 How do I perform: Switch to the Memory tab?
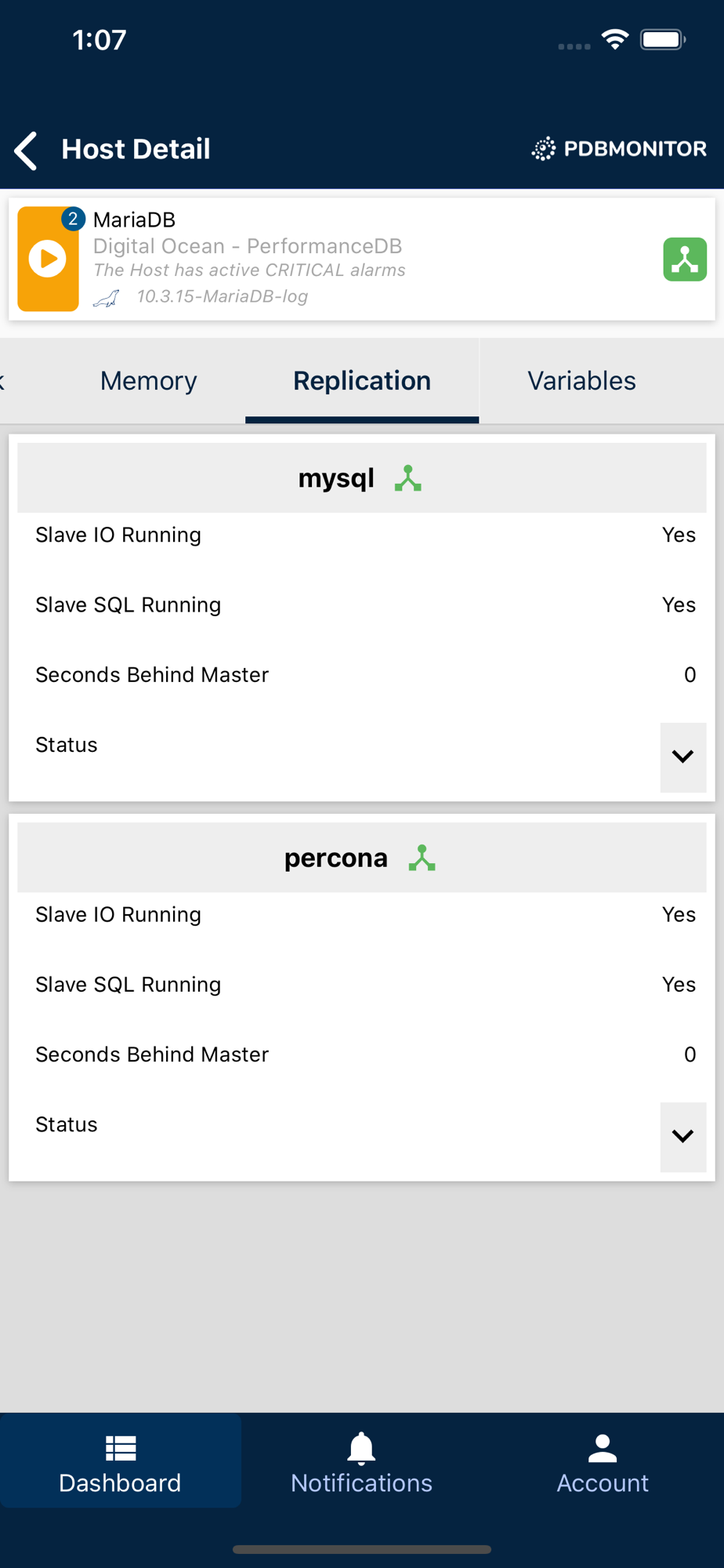point(149,381)
